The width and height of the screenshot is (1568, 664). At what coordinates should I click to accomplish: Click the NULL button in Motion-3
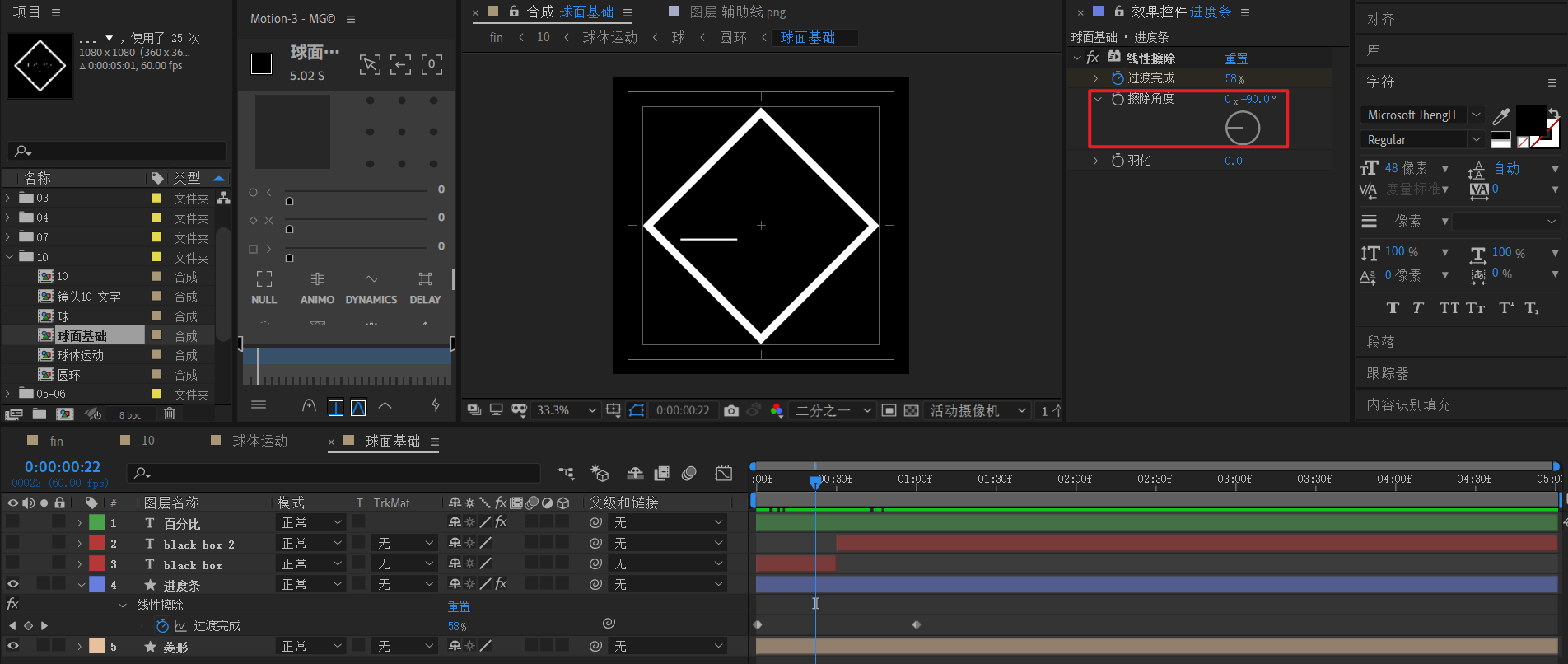click(x=264, y=288)
